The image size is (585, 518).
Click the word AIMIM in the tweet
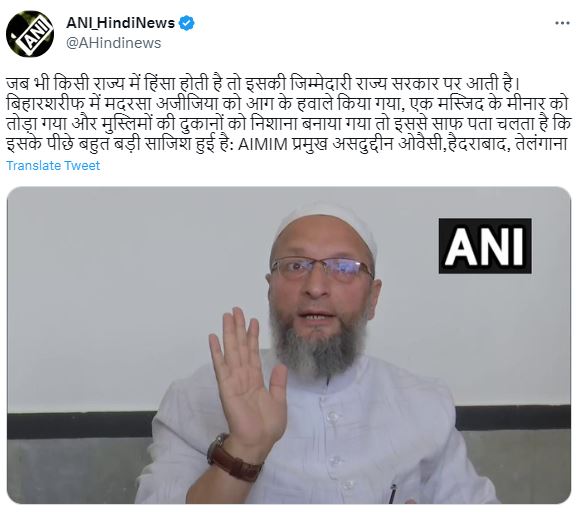click(x=262, y=144)
